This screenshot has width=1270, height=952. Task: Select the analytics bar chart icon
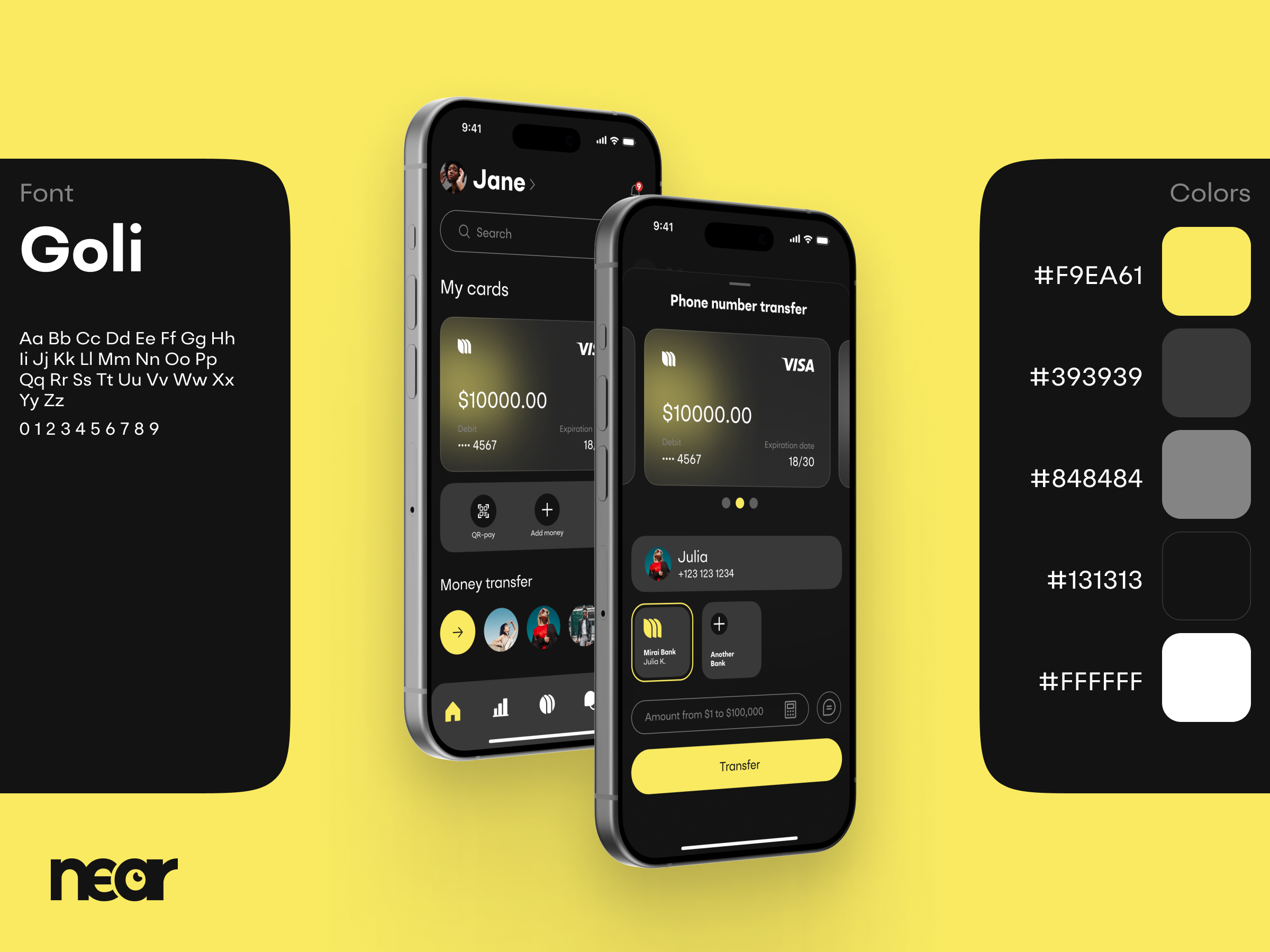(x=499, y=705)
